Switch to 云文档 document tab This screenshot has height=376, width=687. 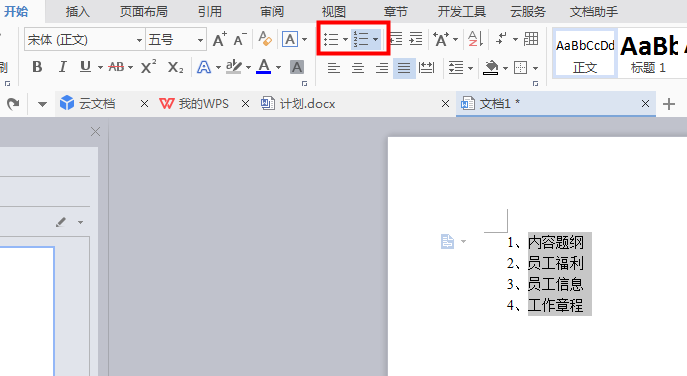96,104
